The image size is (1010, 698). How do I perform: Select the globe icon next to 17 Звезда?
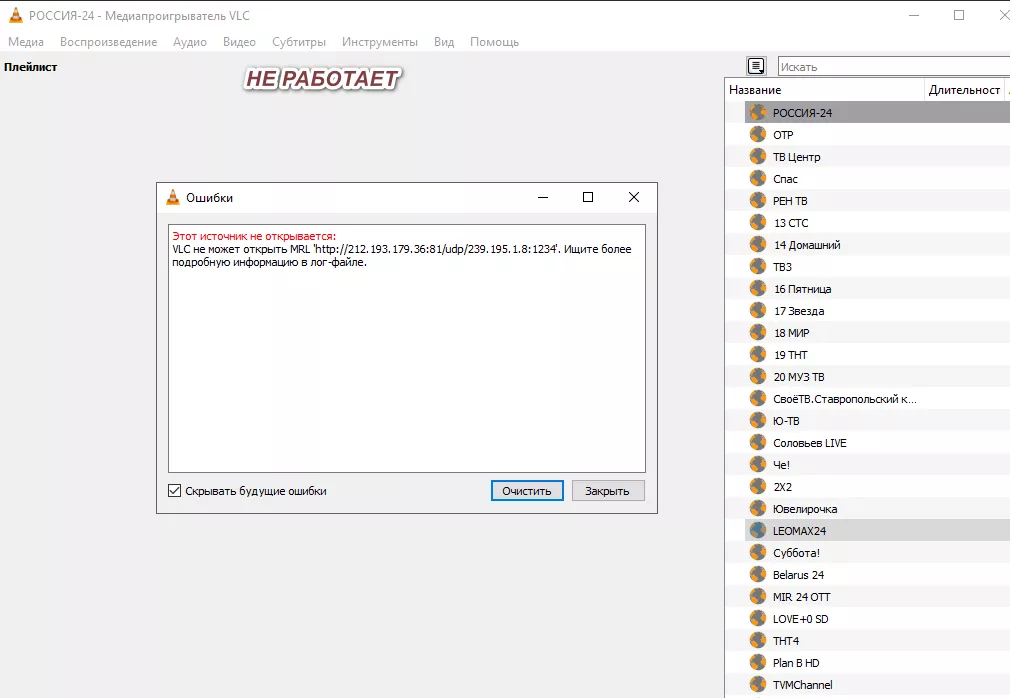point(758,310)
